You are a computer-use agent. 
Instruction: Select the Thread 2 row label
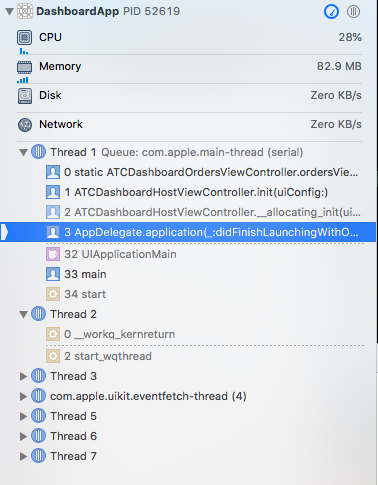[x=73, y=314]
